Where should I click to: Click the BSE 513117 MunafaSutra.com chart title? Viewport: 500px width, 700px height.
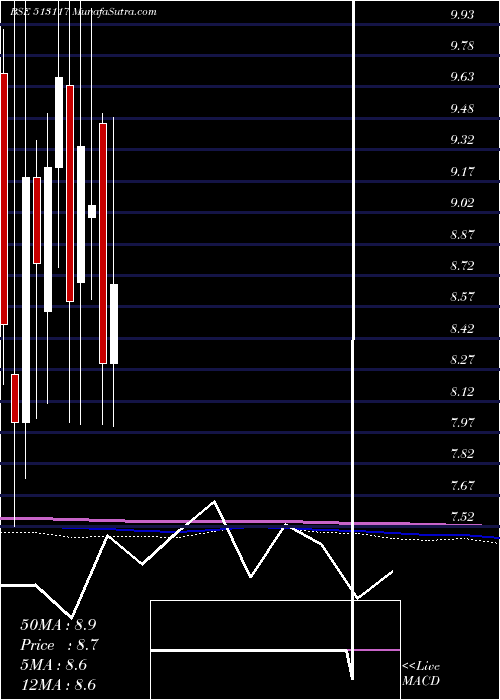point(83,12)
